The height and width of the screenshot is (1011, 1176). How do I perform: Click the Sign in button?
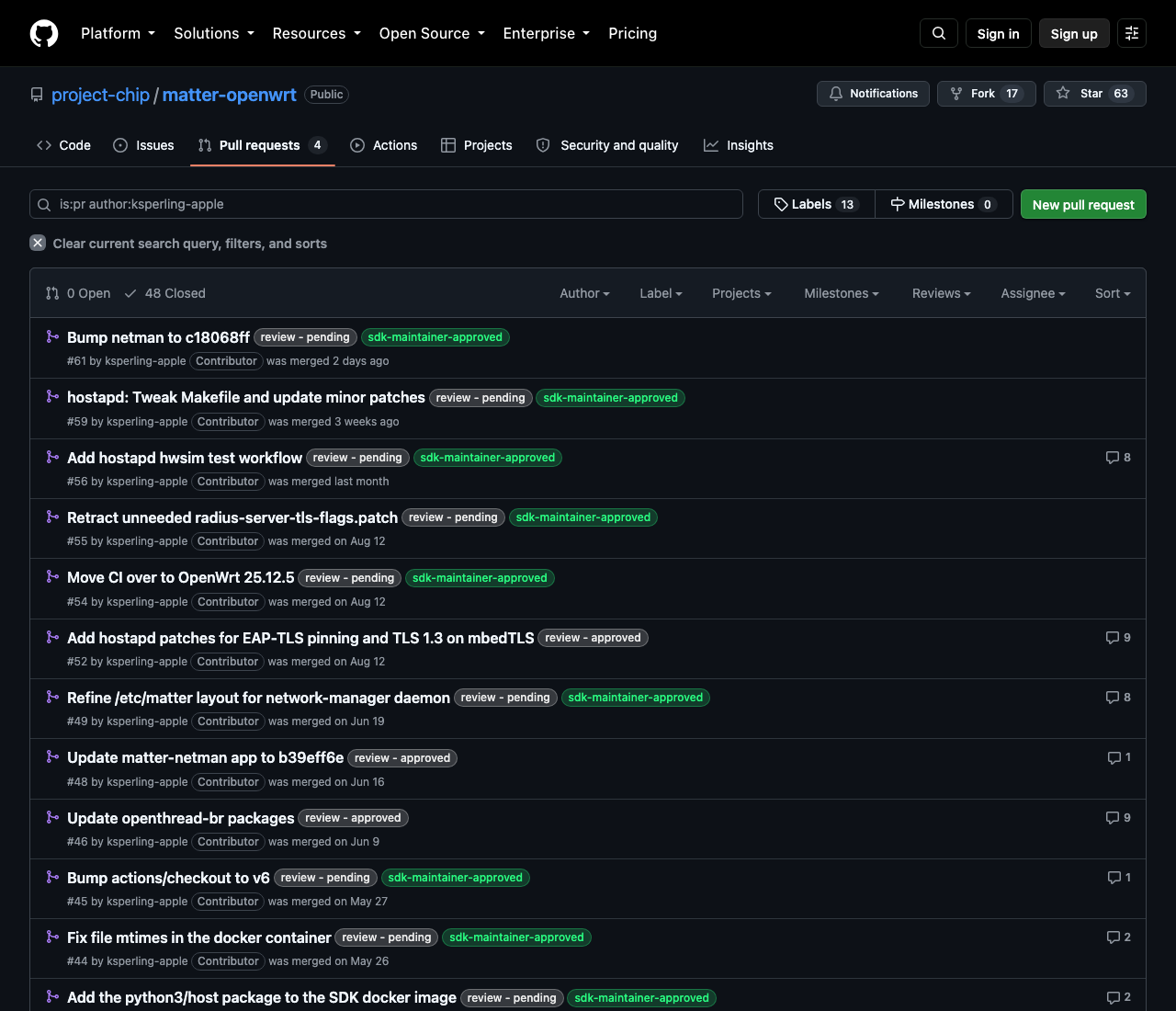pyautogui.click(x=999, y=33)
